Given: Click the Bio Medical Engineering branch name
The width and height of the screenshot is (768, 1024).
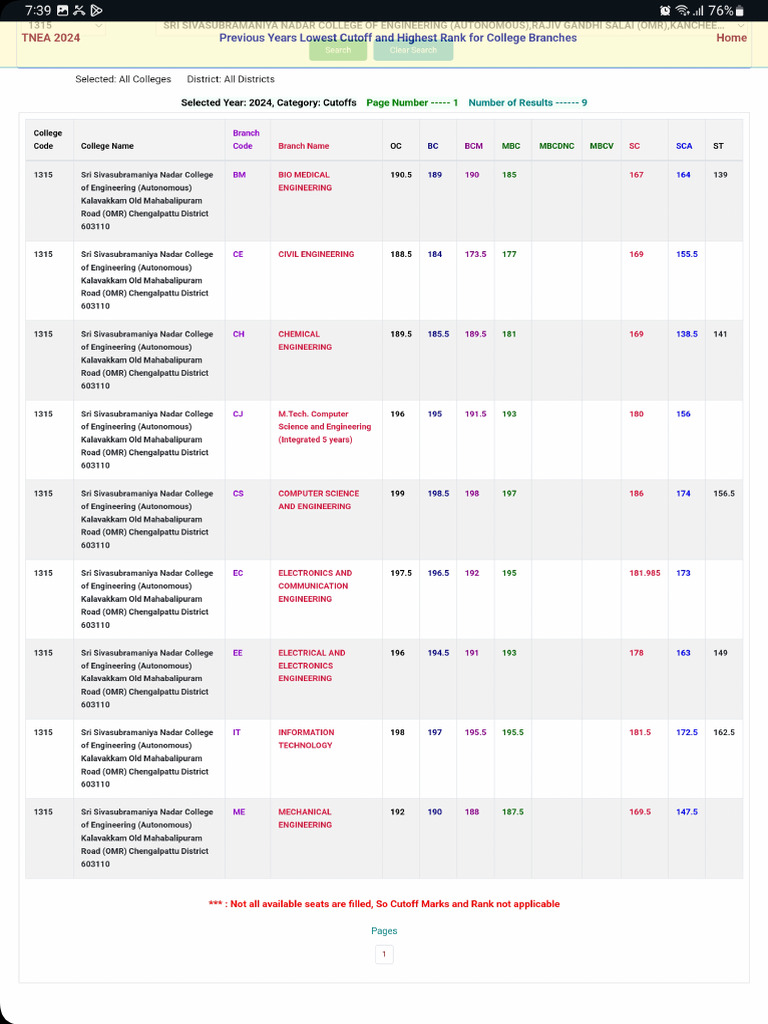Looking at the screenshot, I should click(x=305, y=181).
